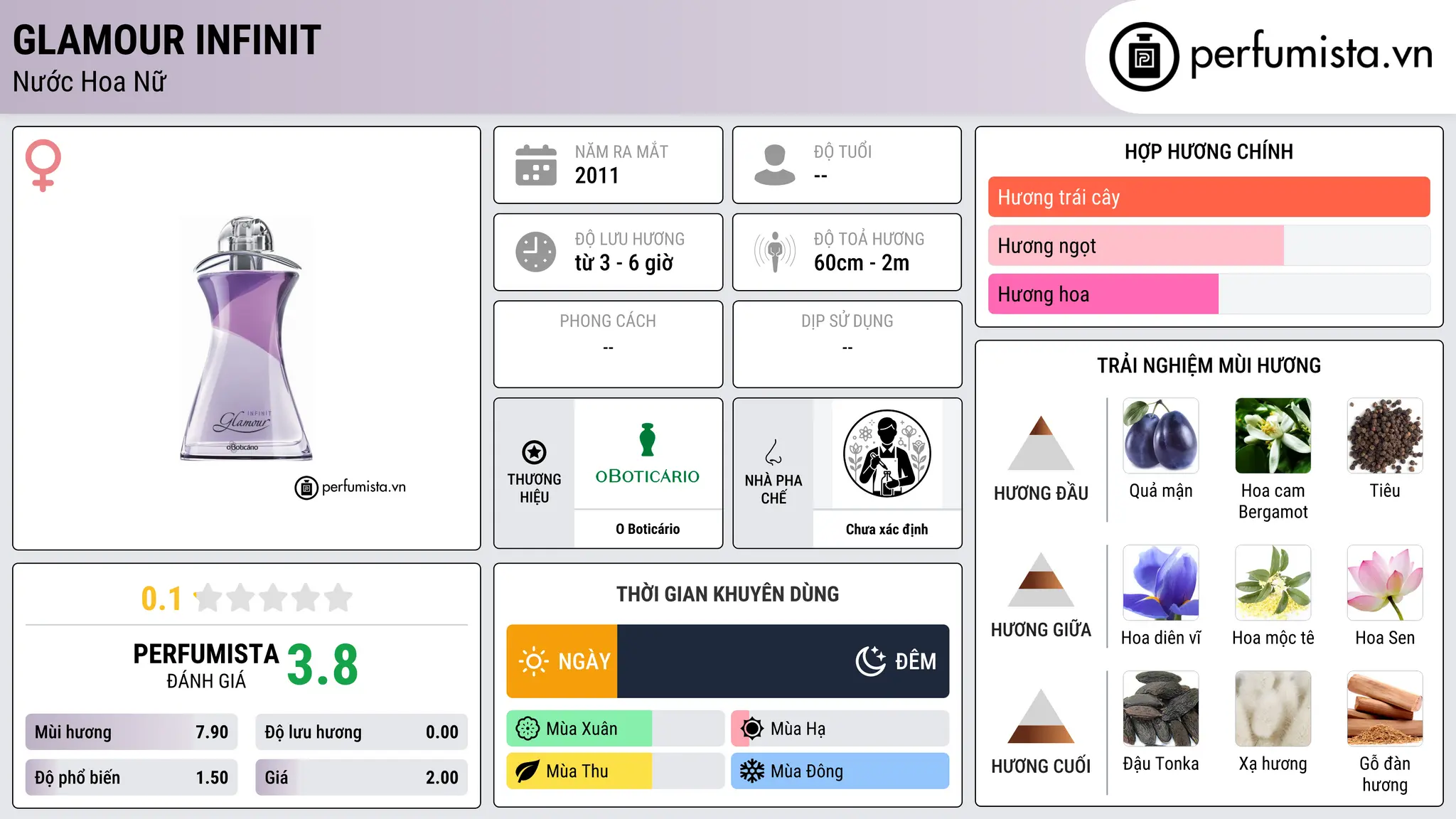Viewport: 1456px width, 819px height.
Task: Click the Hương đầu pyramid icon
Action: (1041, 443)
